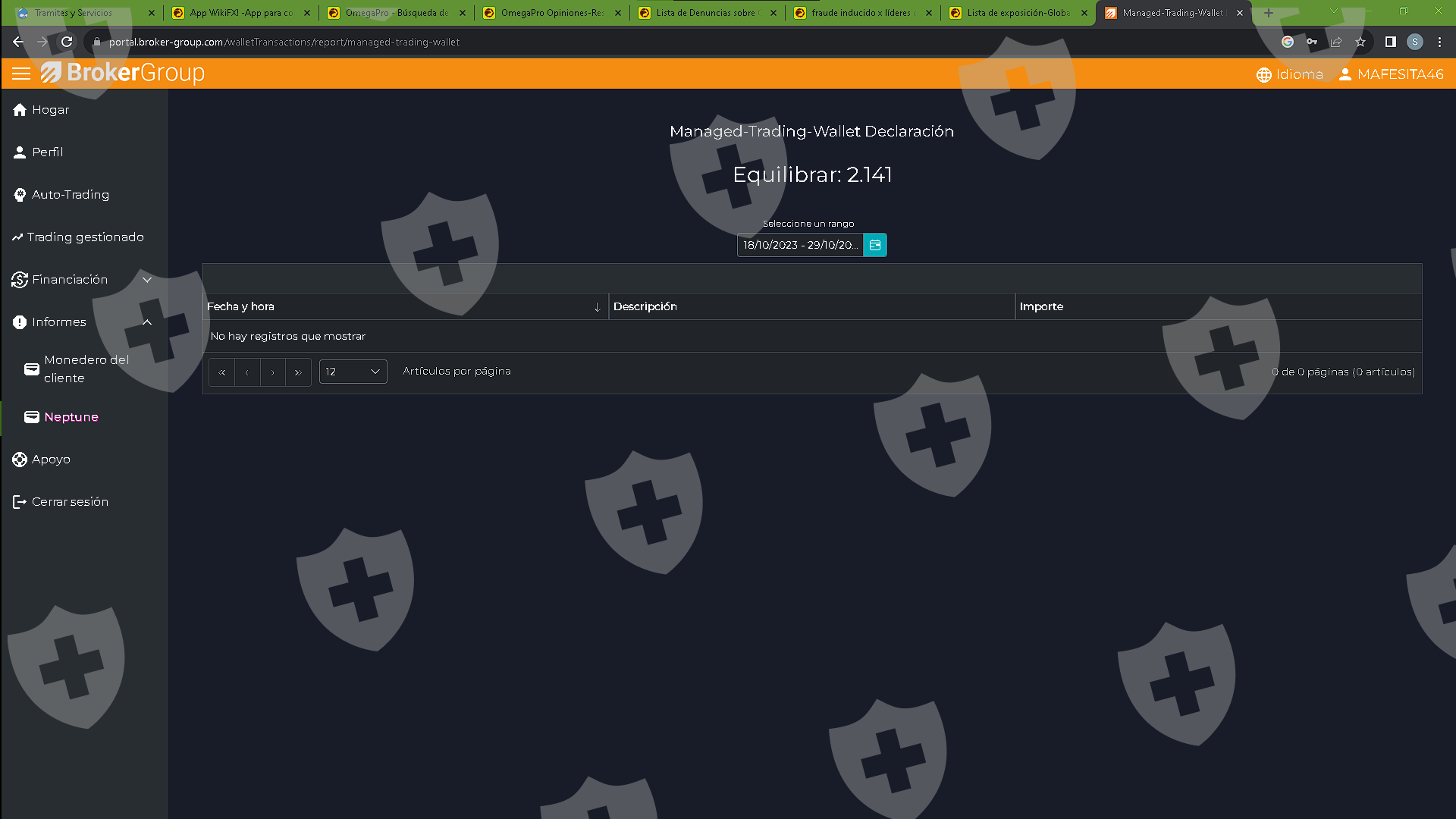The height and width of the screenshot is (819, 1456).
Task: Open Trading gestionado in sidebar
Action: [x=85, y=237]
